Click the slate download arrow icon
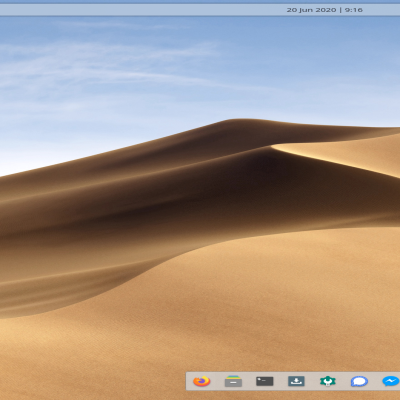Screen dimensions: 400x400 tap(296, 381)
